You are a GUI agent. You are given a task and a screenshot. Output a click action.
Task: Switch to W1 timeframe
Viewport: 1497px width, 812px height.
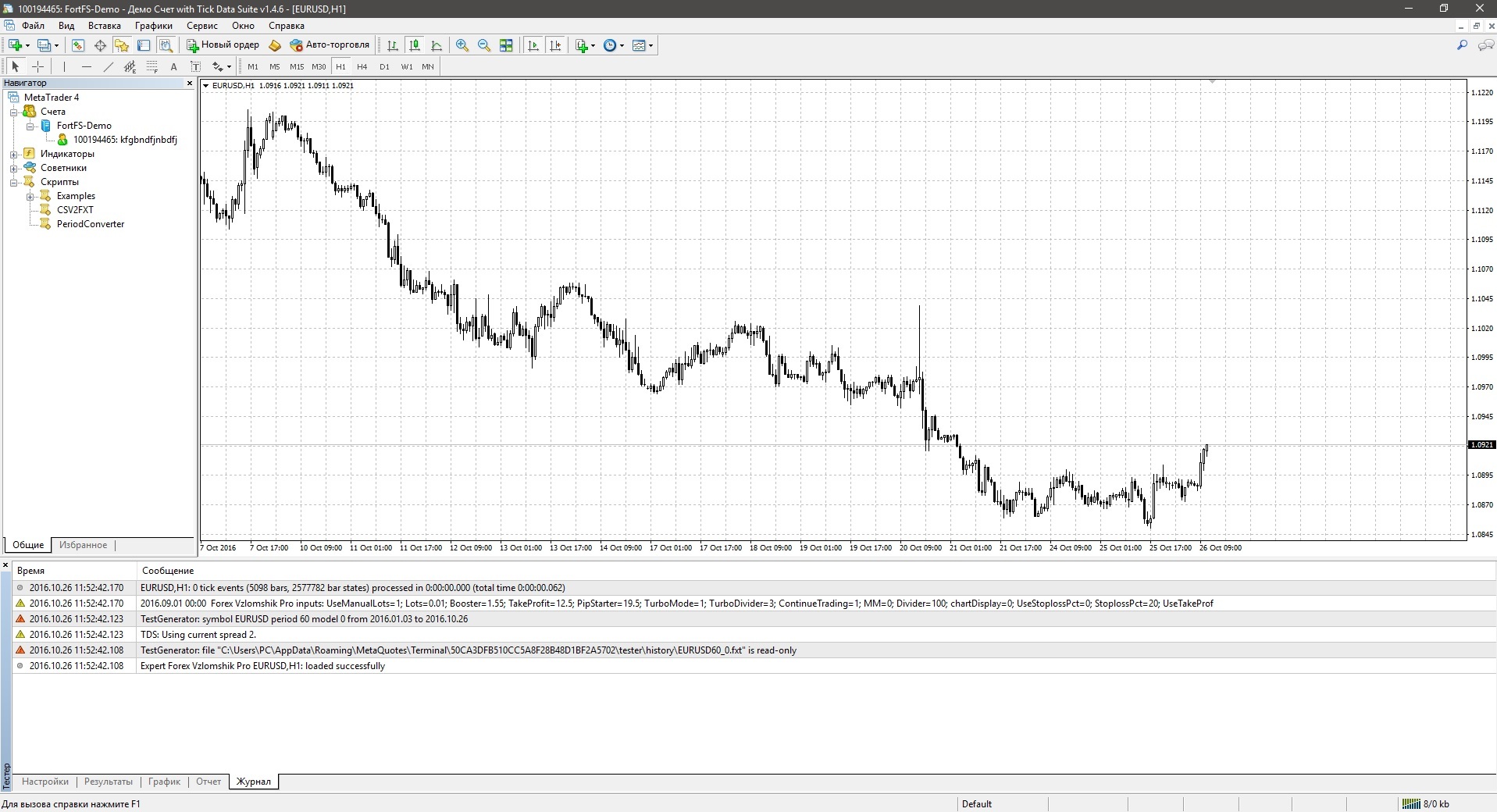pyautogui.click(x=406, y=66)
